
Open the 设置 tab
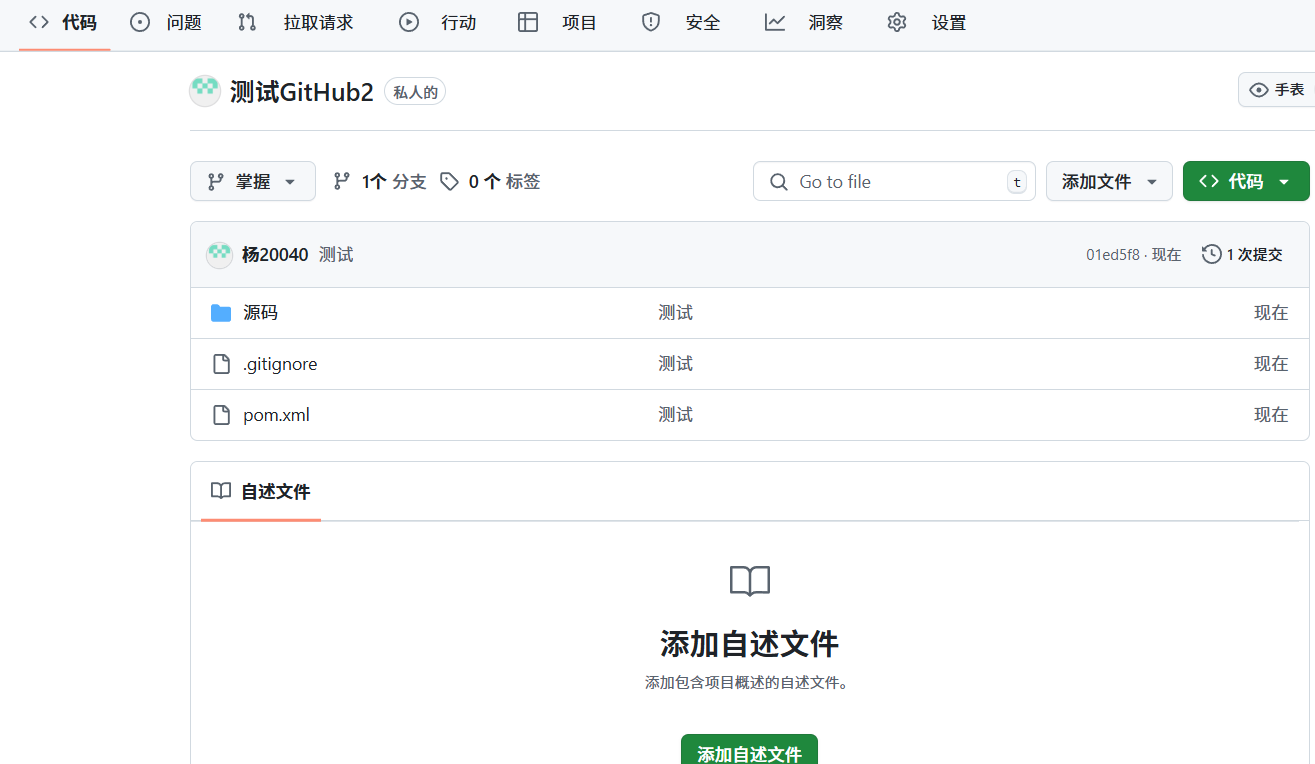point(927,22)
